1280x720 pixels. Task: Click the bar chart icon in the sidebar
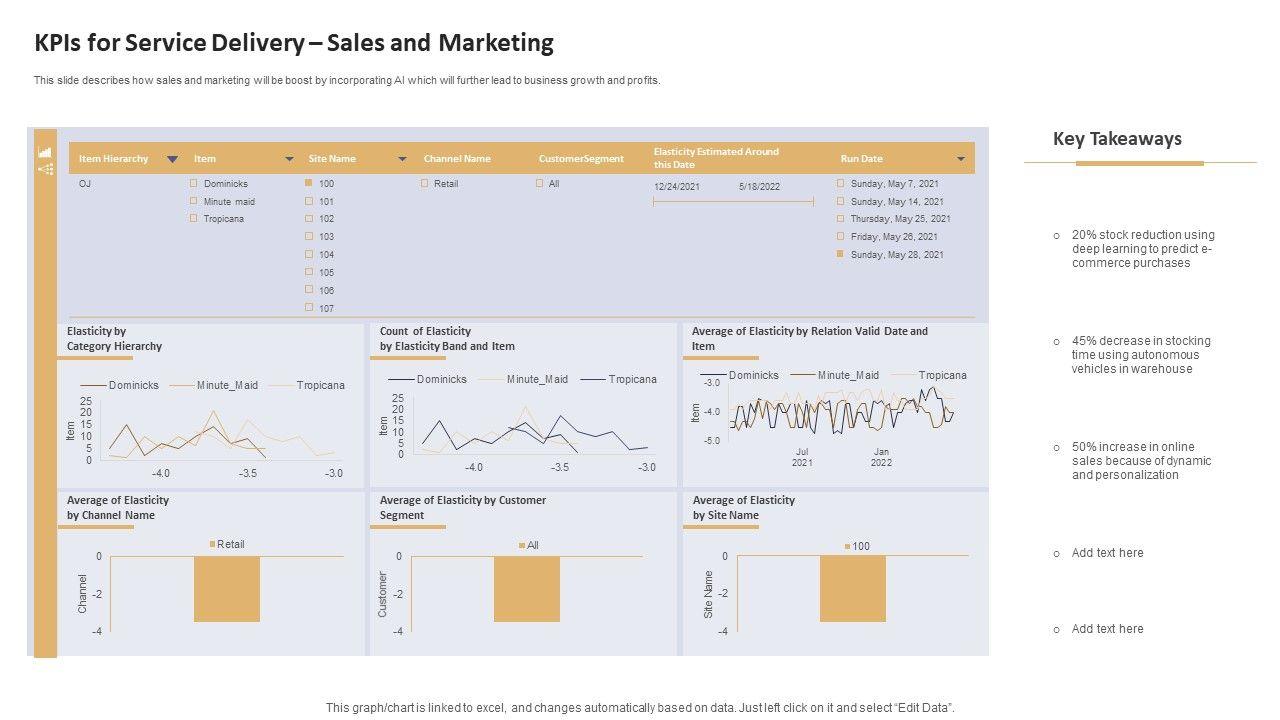click(x=45, y=152)
